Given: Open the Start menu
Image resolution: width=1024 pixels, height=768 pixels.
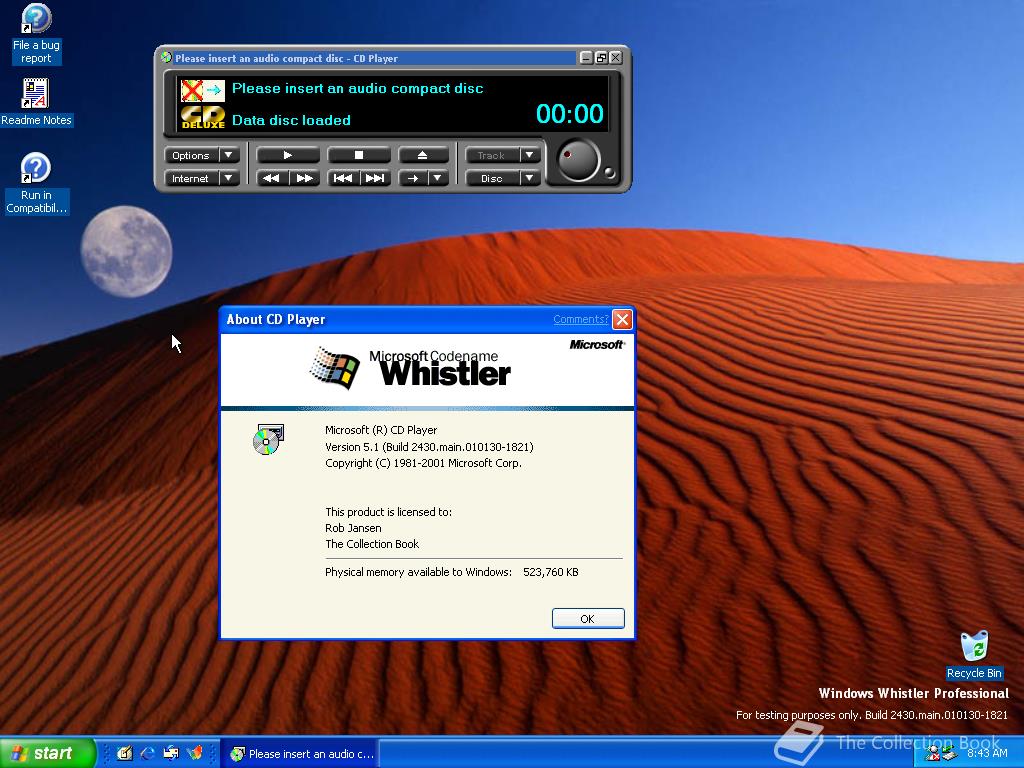Looking at the screenshot, I should (47, 754).
